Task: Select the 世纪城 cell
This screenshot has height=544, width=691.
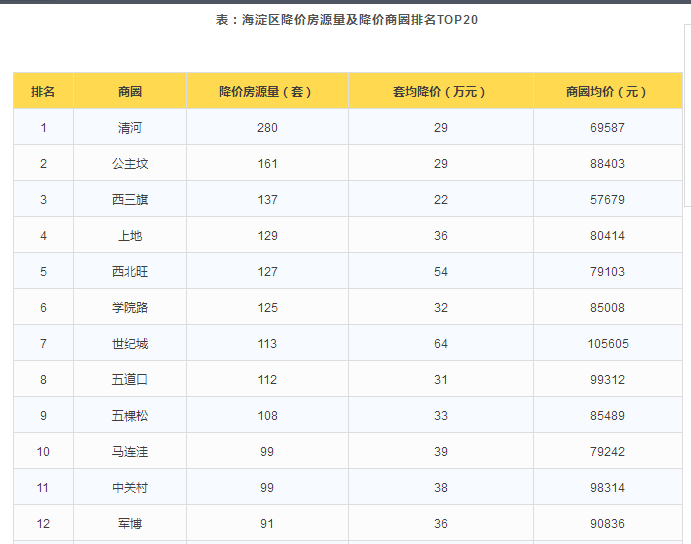Action: pyautogui.click(x=130, y=343)
